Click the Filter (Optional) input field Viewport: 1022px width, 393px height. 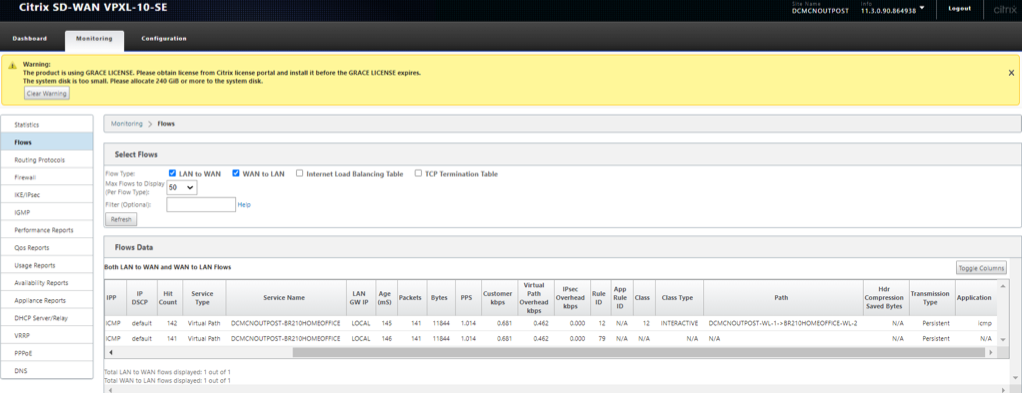pos(201,205)
